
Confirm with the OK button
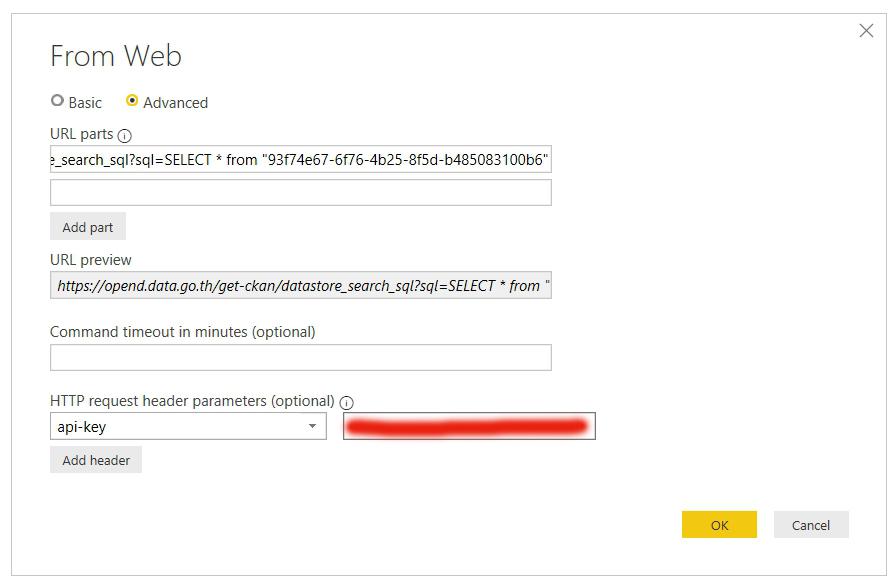click(719, 525)
